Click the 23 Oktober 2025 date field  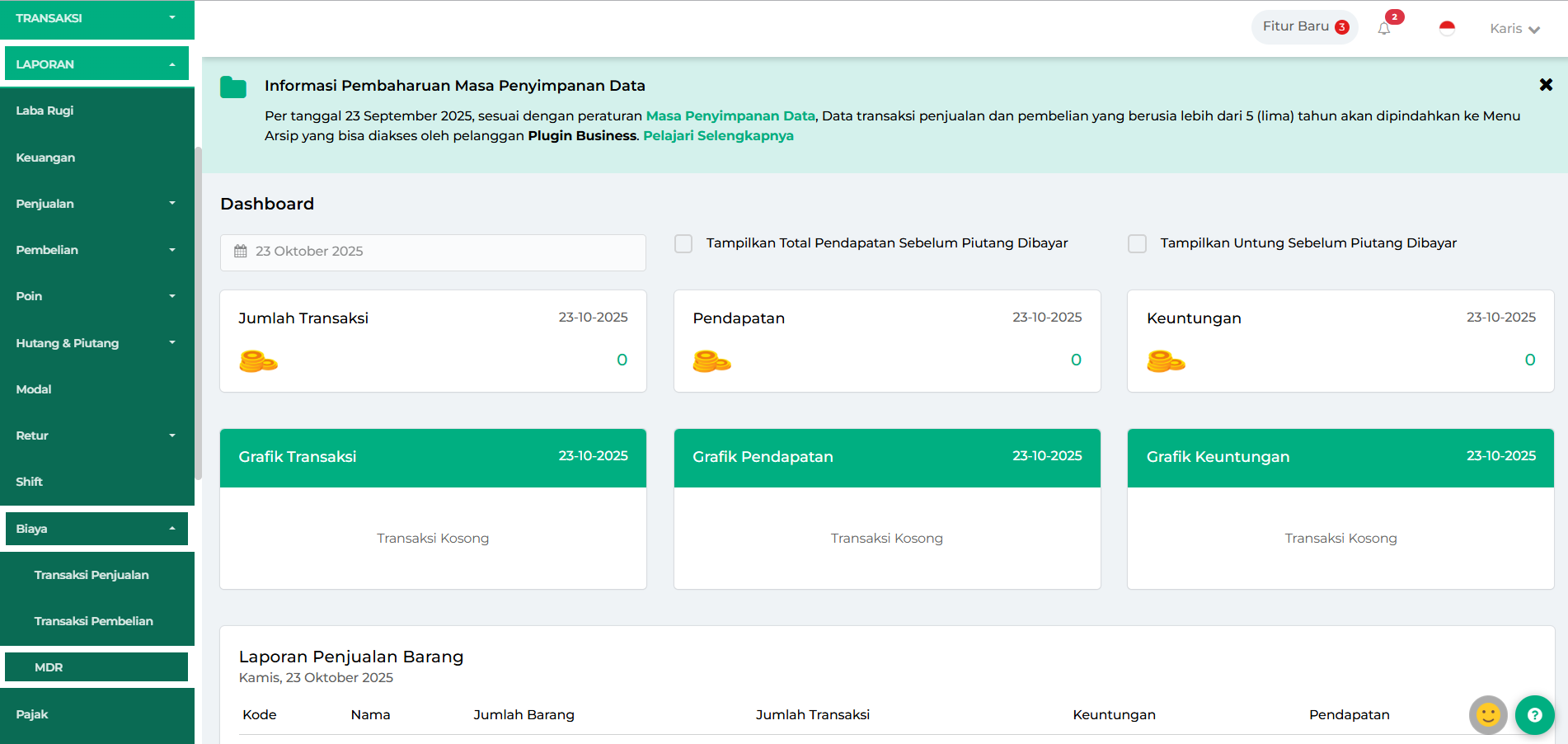pyautogui.click(x=433, y=252)
